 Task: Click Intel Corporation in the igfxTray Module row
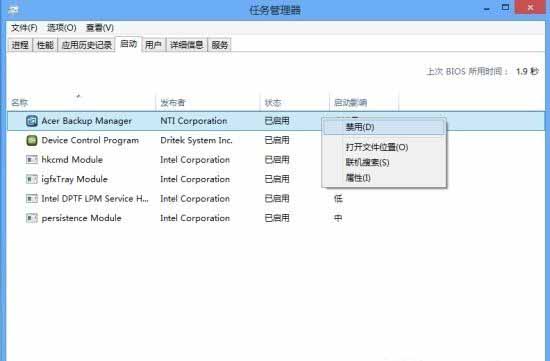tap(195, 179)
